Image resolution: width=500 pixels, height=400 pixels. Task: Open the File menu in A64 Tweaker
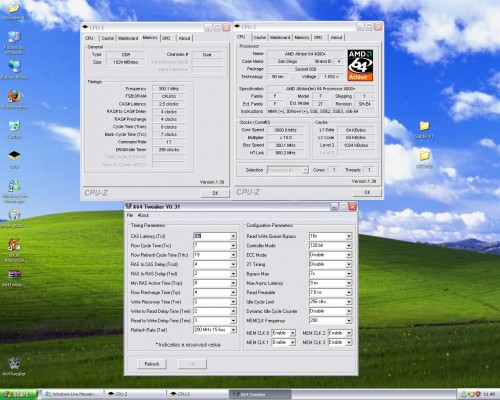(x=130, y=215)
